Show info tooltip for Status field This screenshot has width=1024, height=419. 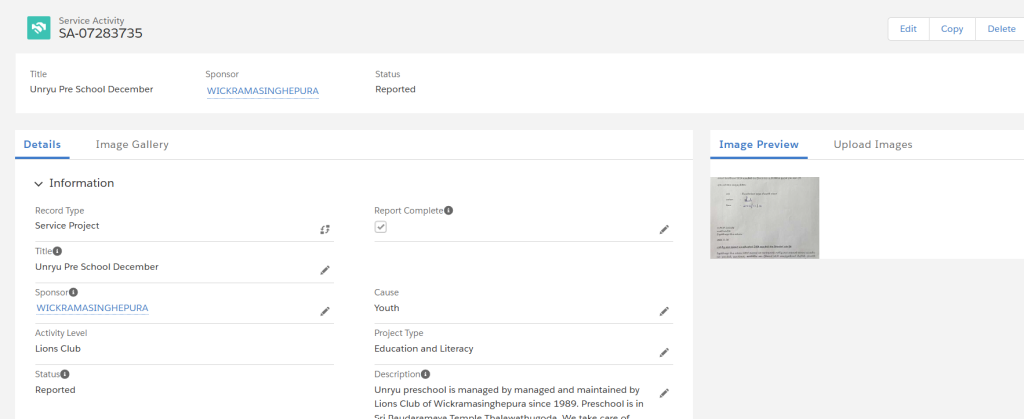(65, 375)
